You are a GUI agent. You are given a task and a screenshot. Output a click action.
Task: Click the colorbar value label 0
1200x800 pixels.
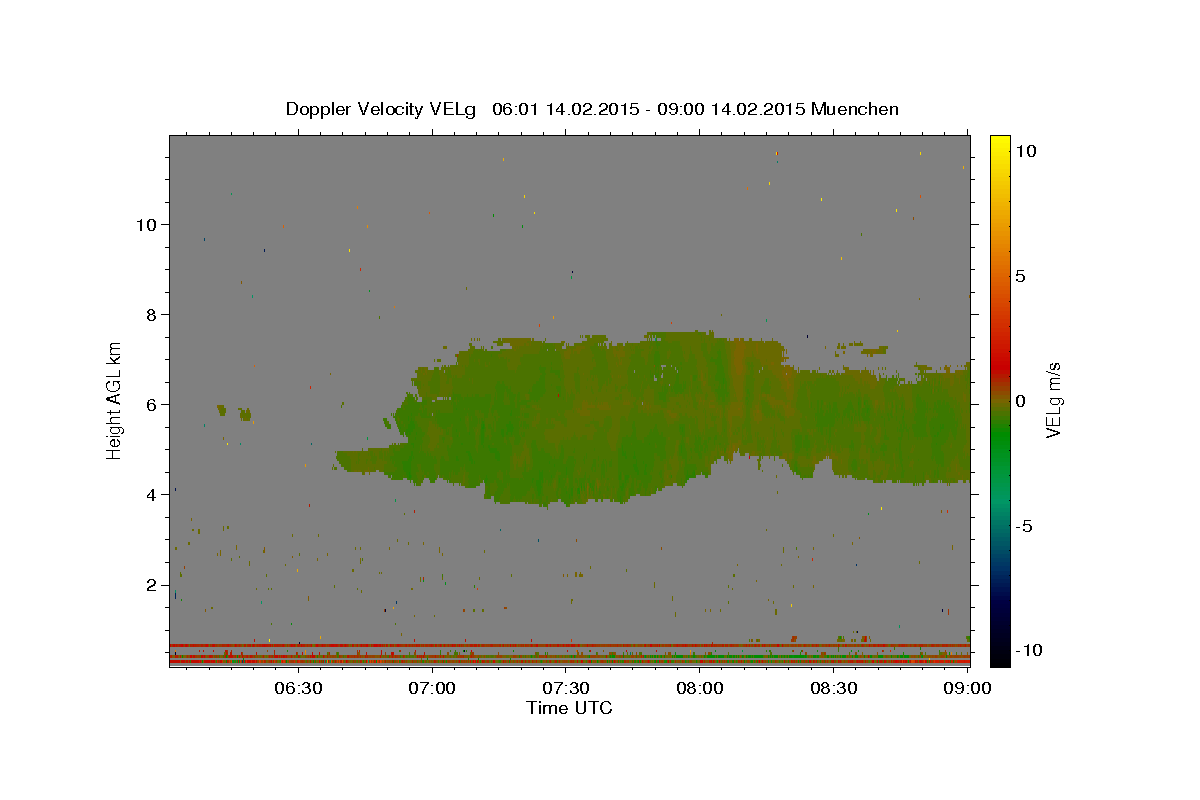[1020, 401]
